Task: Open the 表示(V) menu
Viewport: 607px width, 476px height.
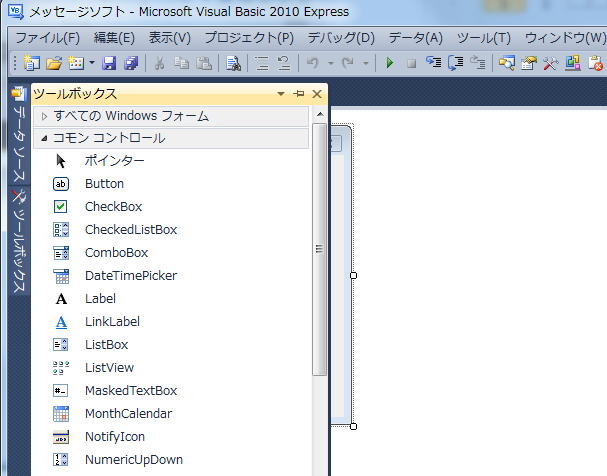Action: [170, 38]
